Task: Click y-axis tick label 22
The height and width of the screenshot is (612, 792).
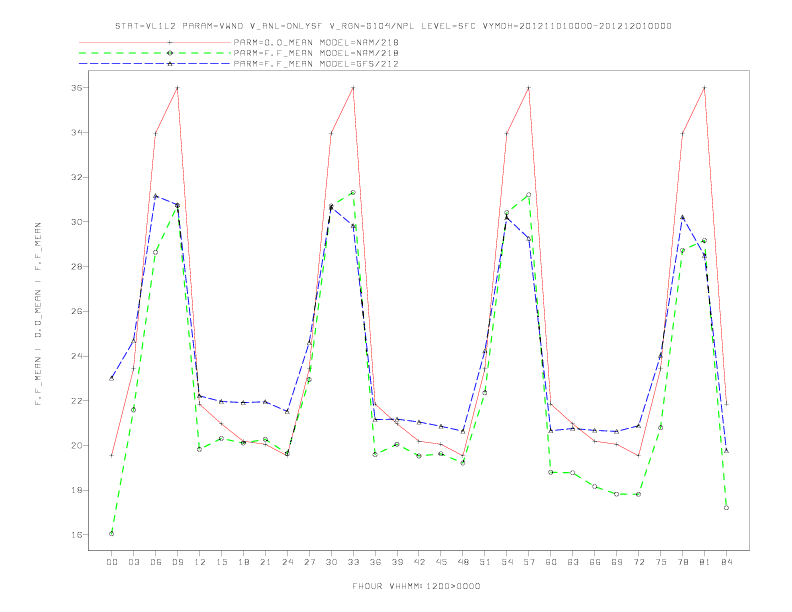Action: click(76, 401)
